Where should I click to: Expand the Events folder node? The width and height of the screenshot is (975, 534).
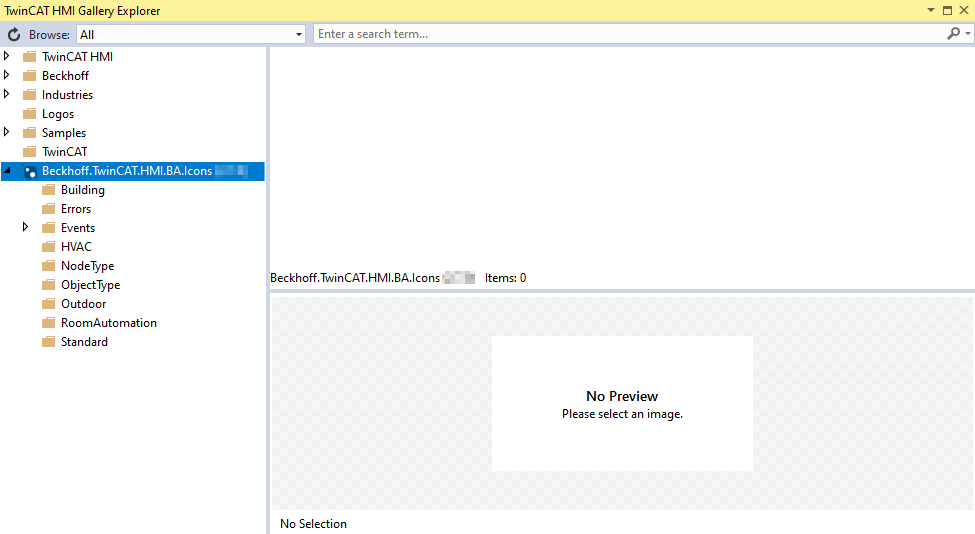(x=25, y=227)
